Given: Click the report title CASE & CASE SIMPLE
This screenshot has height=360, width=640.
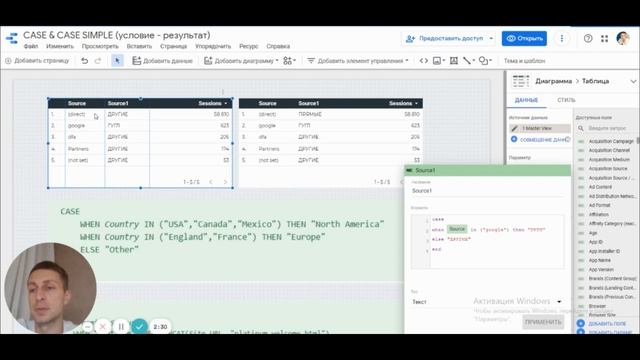Looking at the screenshot, I should pyautogui.click(x=117, y=35).
